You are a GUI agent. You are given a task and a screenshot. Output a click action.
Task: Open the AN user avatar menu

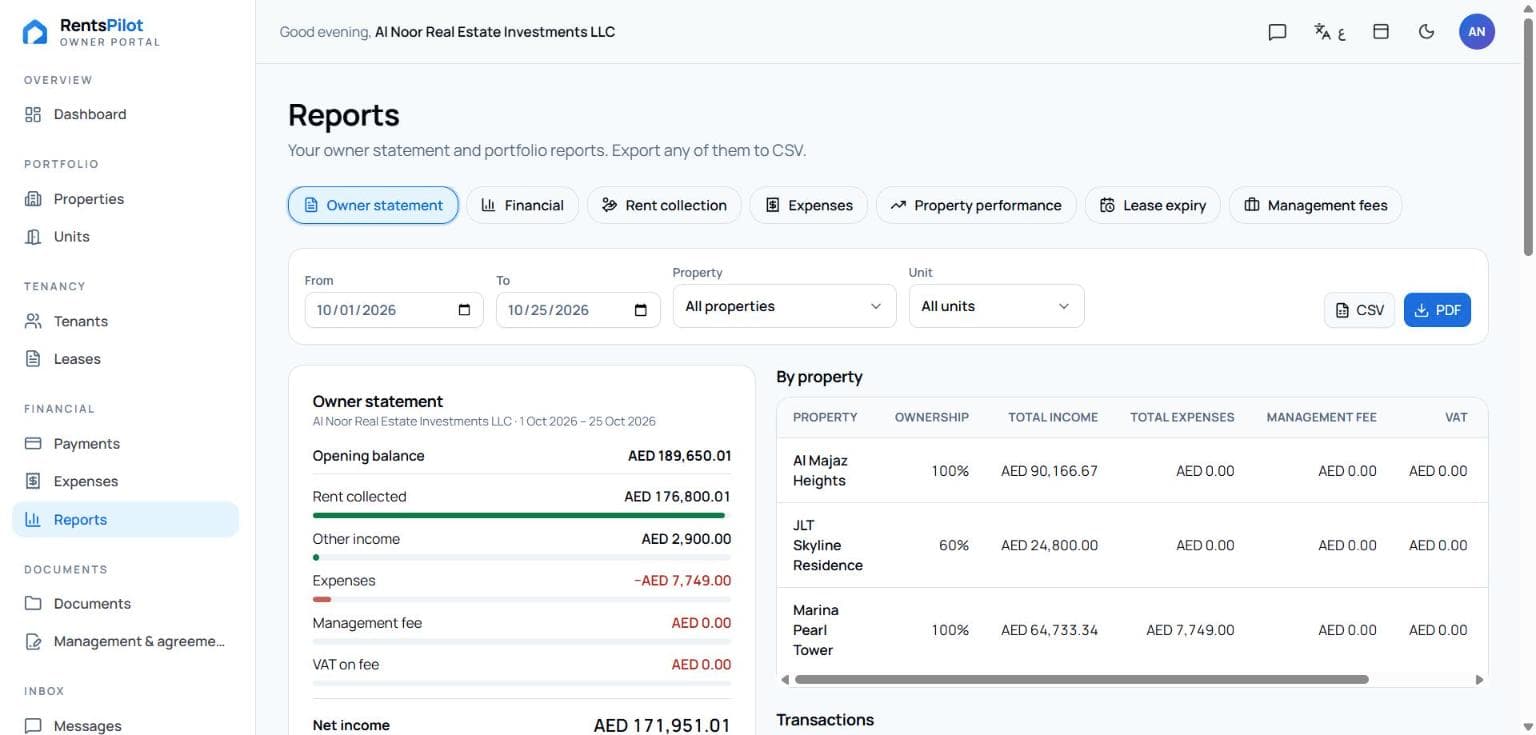(x=1477, y=32)
